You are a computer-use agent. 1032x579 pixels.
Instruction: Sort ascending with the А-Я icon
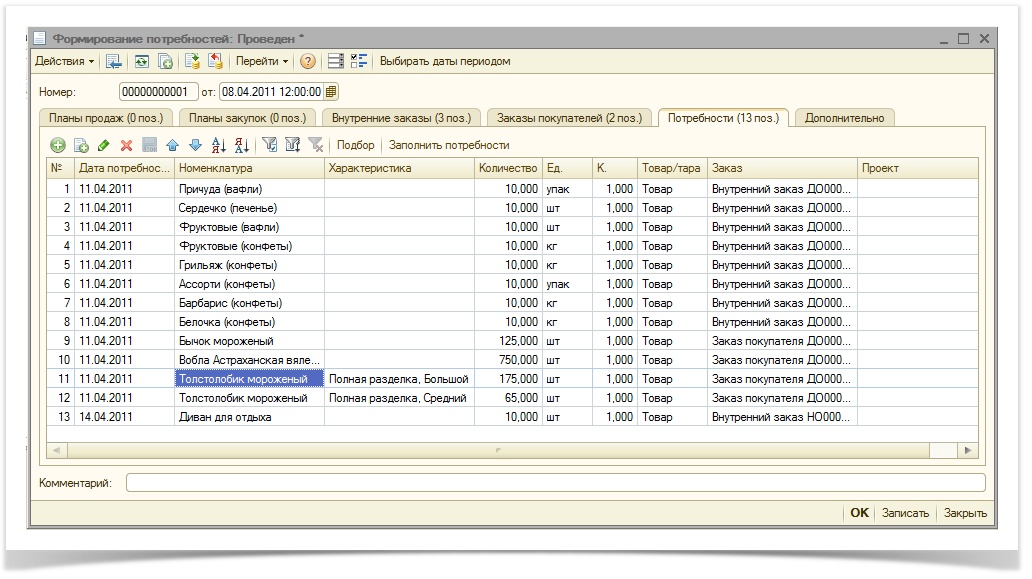click(219, 145)
